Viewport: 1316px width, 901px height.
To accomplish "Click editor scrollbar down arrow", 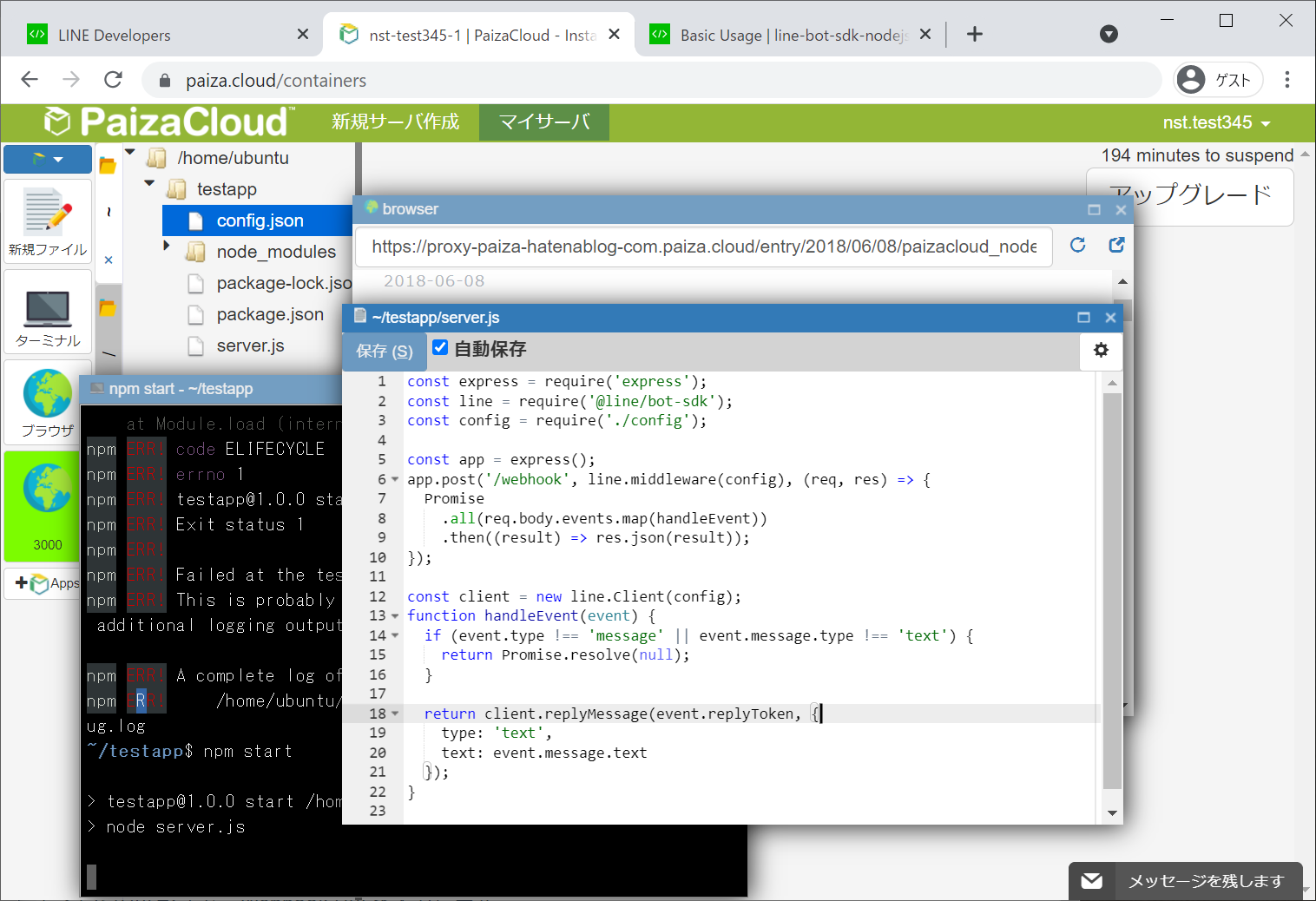I will pyautogui.click(x=1112, y=813).
